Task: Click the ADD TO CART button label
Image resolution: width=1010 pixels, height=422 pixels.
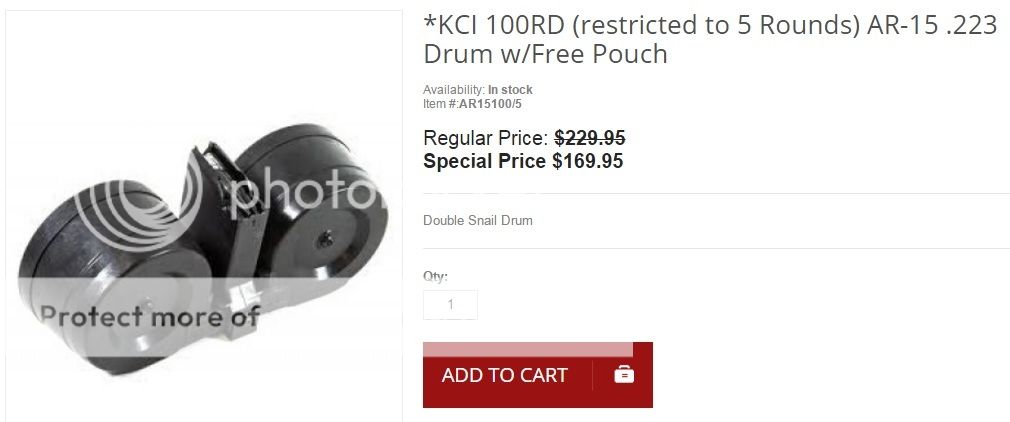Action: click(504, 375)
